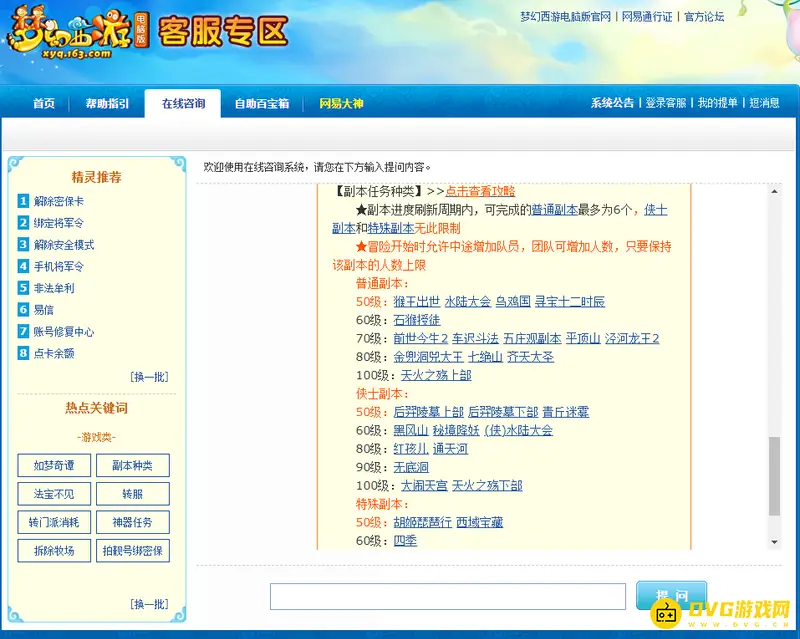The image size is (800, 639).
Task: Open the 黑风山 link
Action: [x=411, y=430]
